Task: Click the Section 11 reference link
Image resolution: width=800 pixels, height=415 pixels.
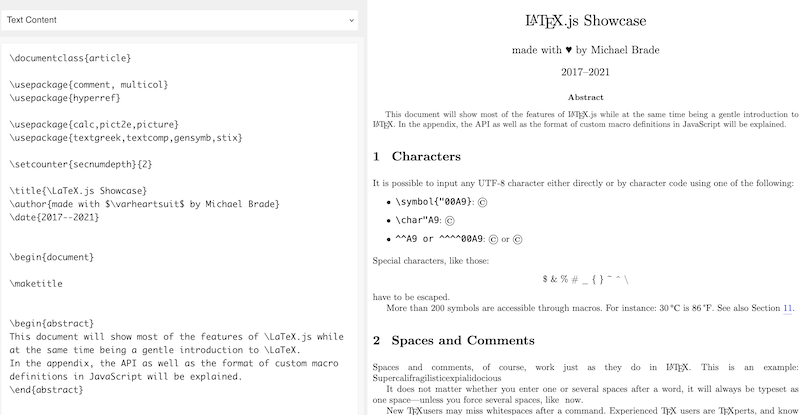Action: tap(787, 308)
